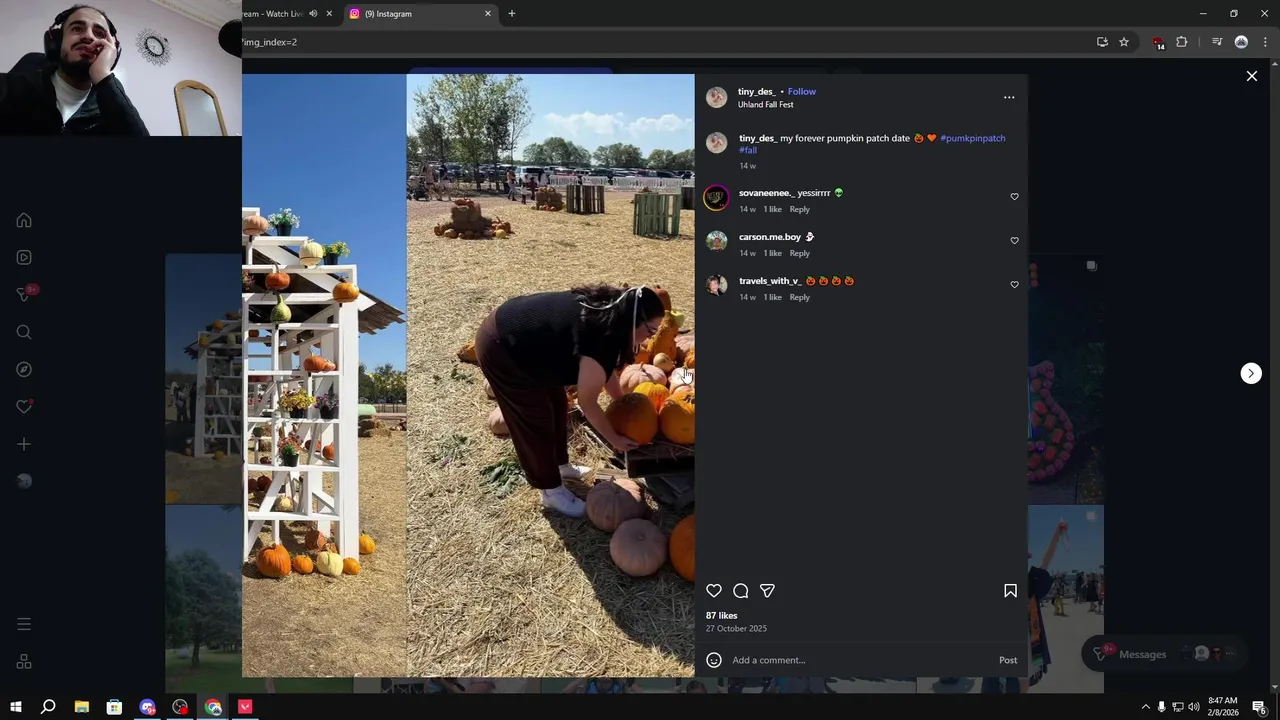The image size is (1280, 720).
Task: Open Reels icon in sidebar
Action: point(24,257)
